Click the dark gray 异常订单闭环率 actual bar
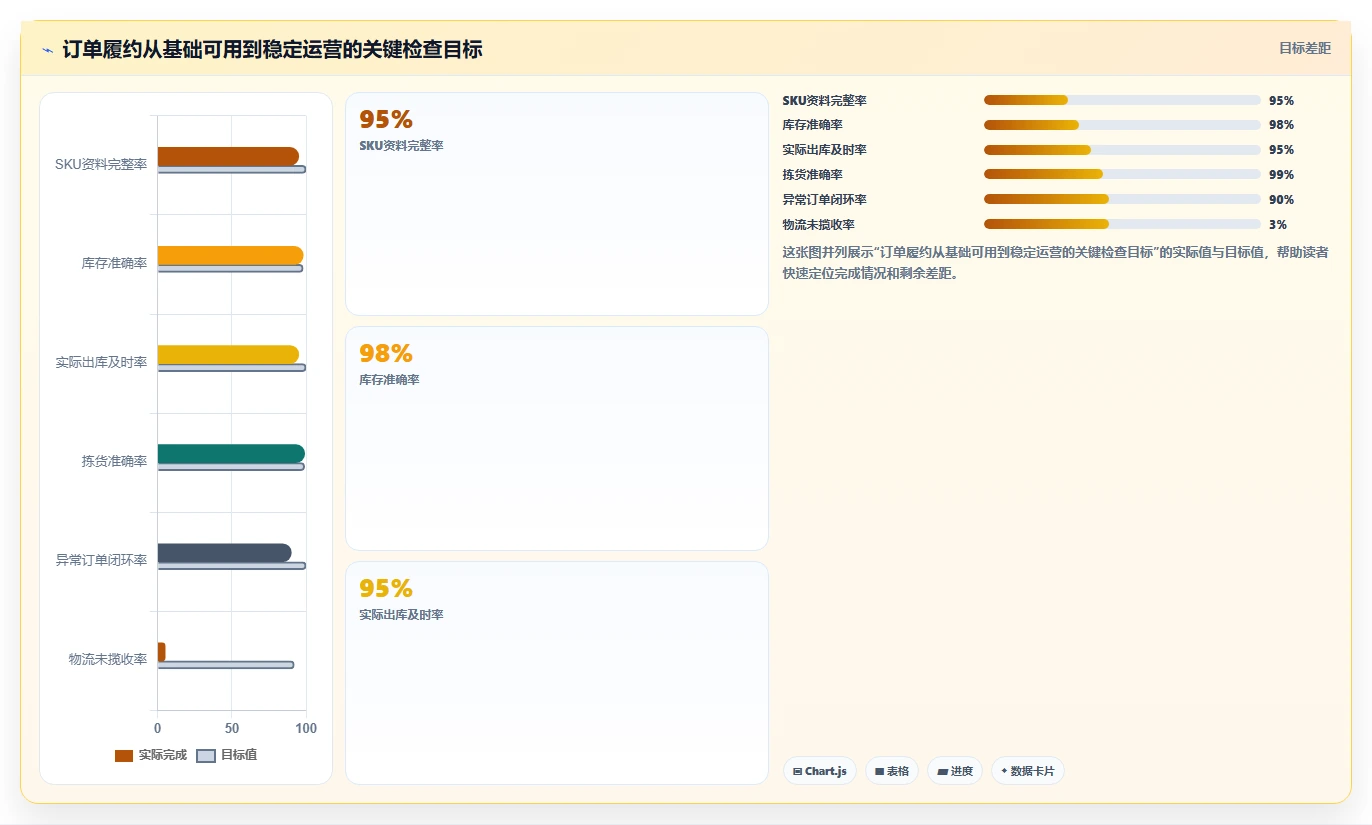 225,553
